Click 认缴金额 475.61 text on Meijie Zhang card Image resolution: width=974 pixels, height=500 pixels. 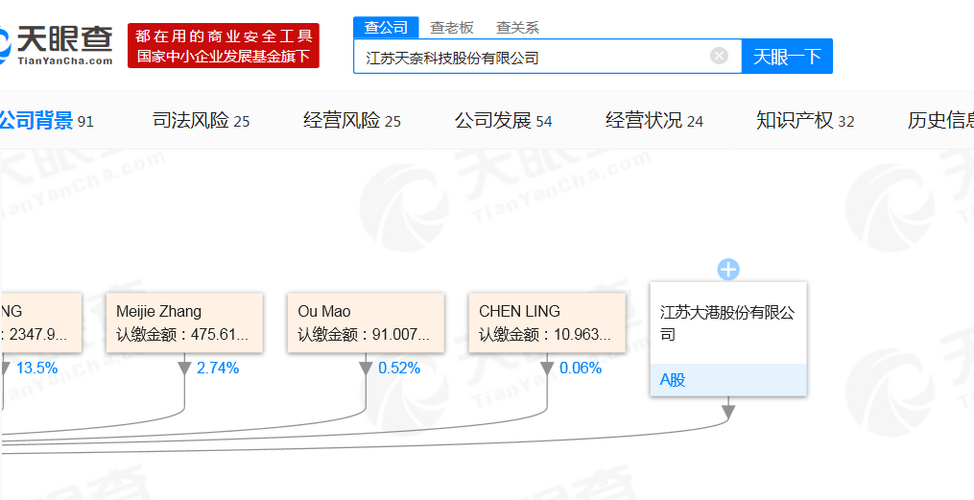click(x=183, y=335)
